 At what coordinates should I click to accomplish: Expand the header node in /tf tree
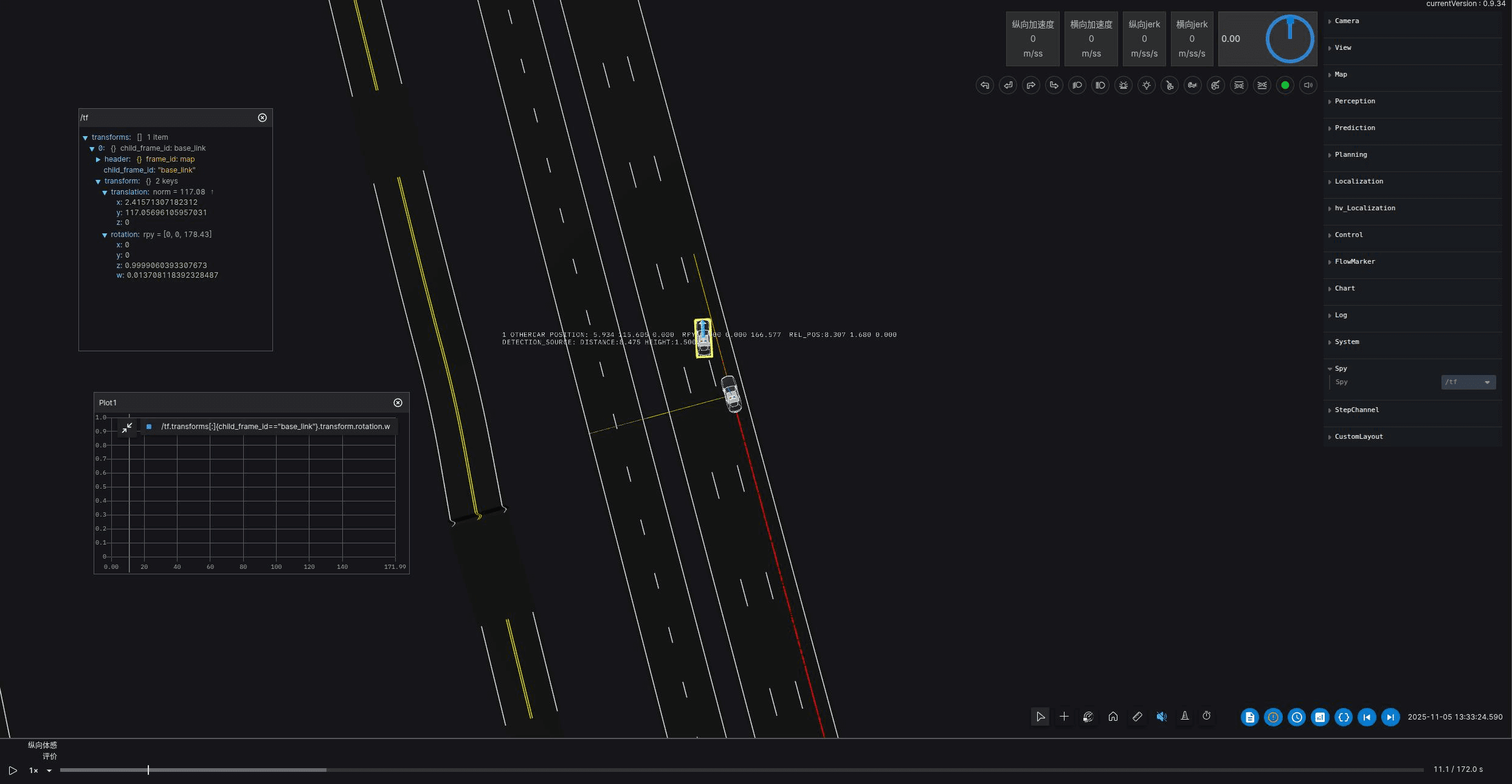pos(98,159)
